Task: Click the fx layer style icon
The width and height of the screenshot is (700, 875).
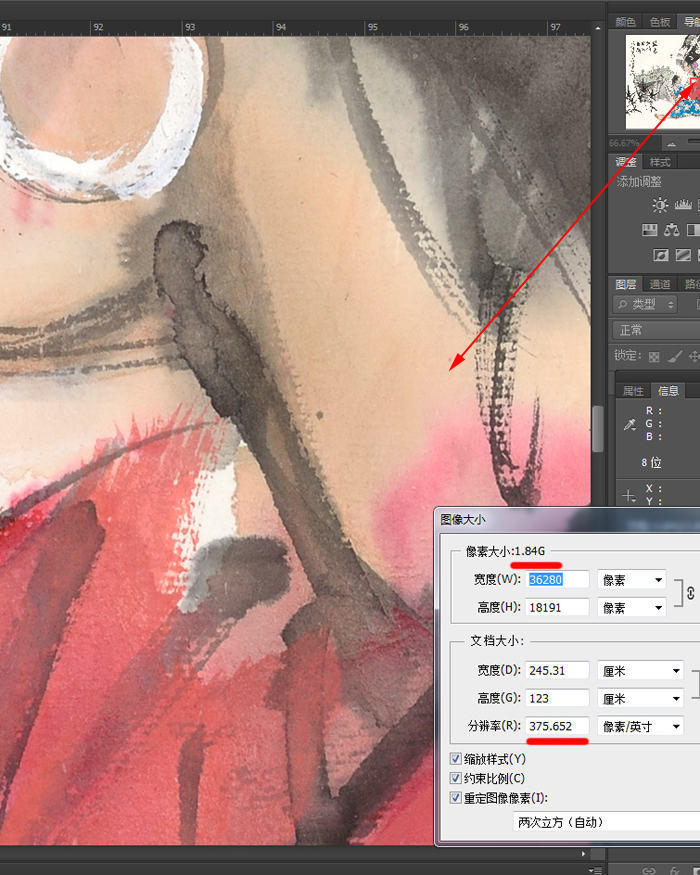Action: click(x=675, y=871)
